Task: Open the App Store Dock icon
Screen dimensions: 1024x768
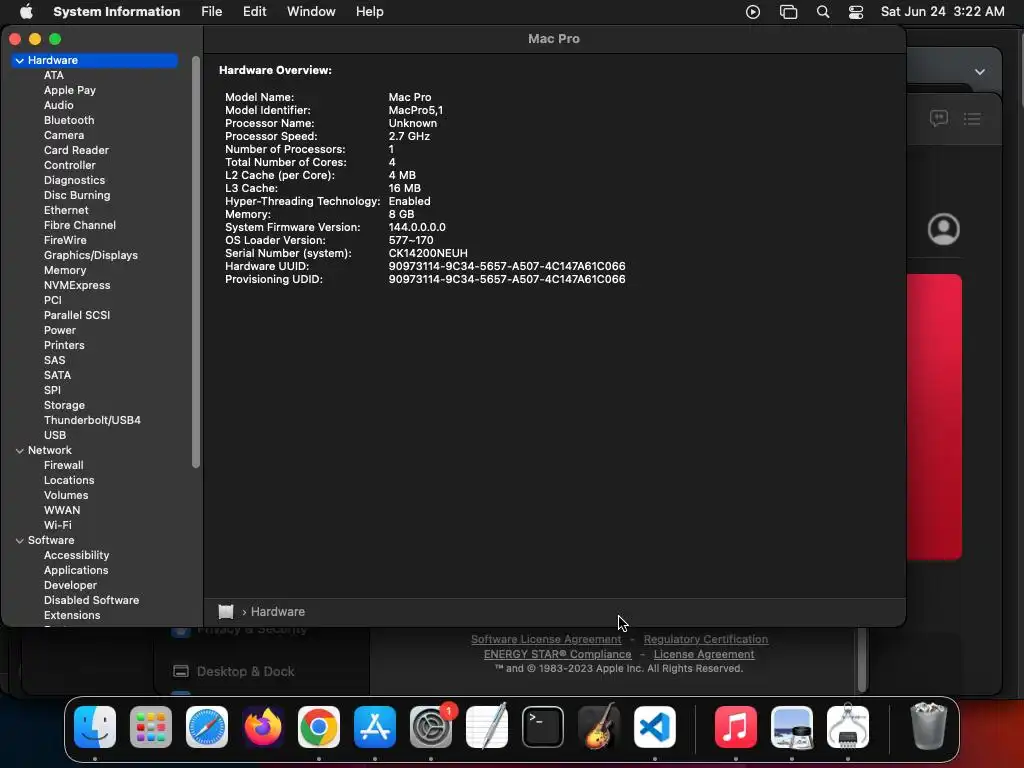Action: (375, 727)
